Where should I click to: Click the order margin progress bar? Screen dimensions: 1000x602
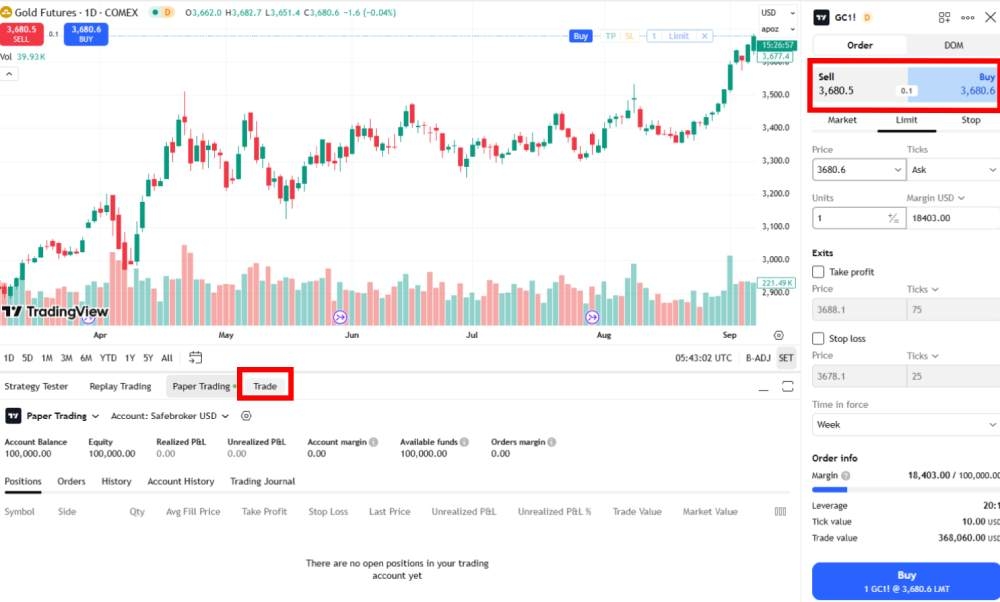coord(905,490)
